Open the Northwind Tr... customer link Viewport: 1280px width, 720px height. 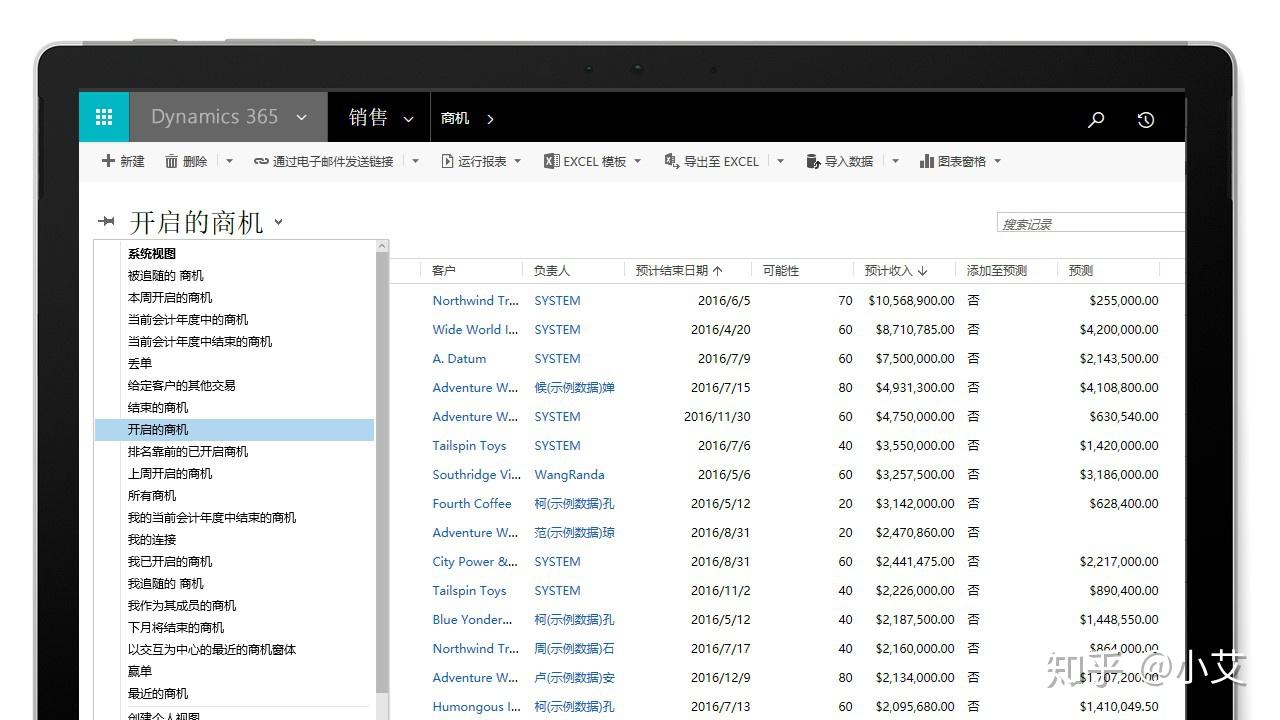[x=475, y=300]
